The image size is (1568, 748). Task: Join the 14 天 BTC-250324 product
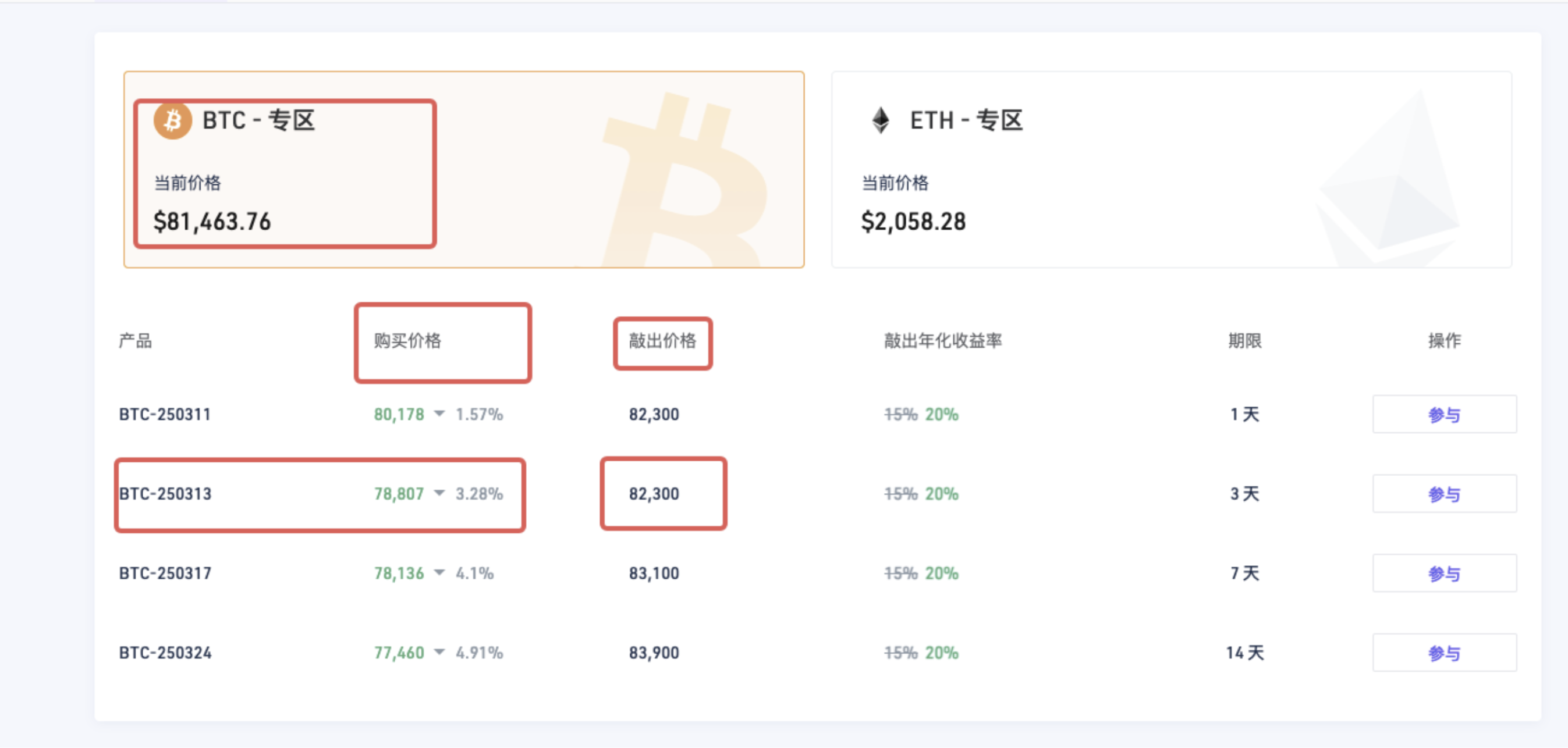coord(1444,653)
